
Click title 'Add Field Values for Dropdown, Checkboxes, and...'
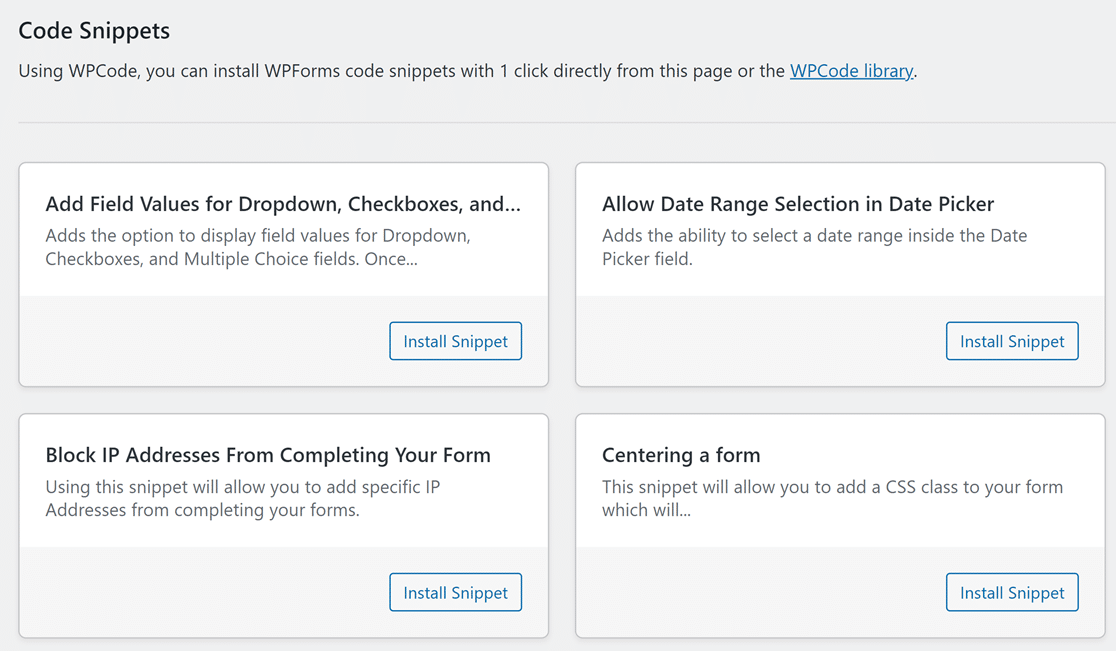(283, 204)
